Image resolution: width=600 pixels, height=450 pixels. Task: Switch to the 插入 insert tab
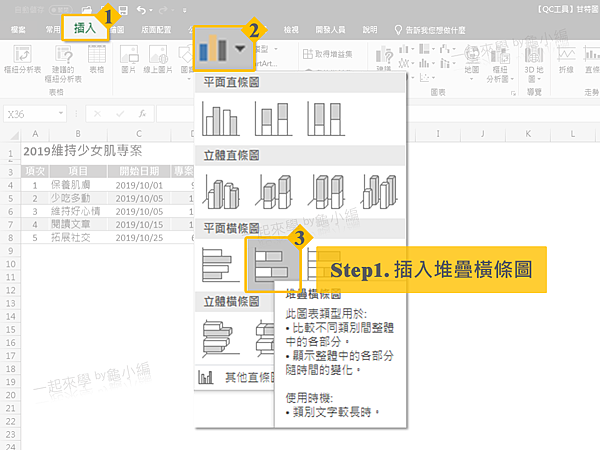[85, 28]
